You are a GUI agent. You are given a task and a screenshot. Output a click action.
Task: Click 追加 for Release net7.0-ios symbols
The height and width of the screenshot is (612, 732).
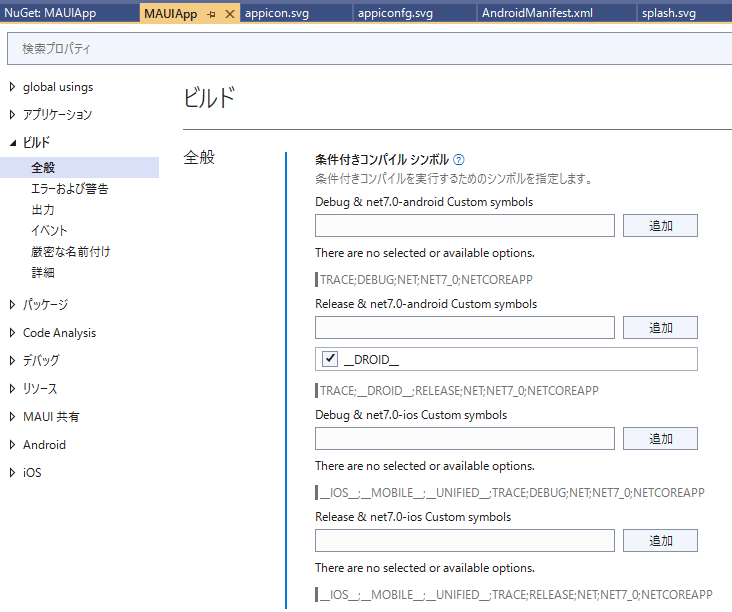tap(660, 540)
